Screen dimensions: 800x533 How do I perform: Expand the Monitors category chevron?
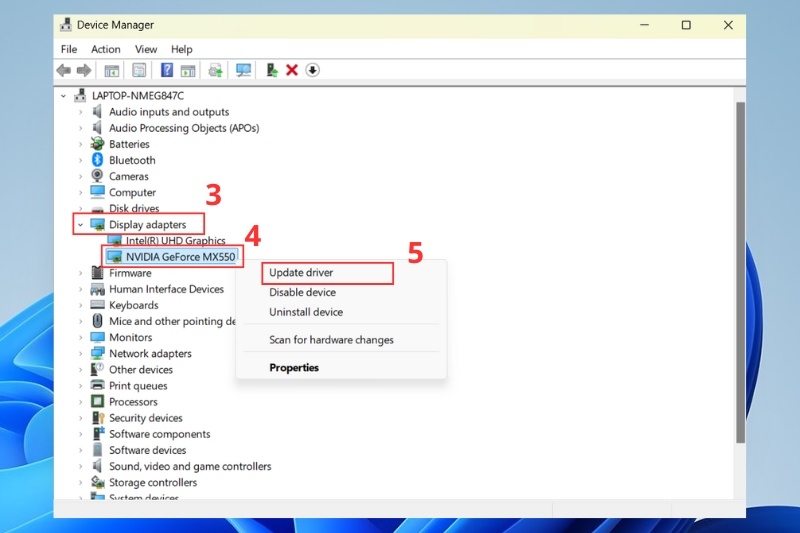80,337
